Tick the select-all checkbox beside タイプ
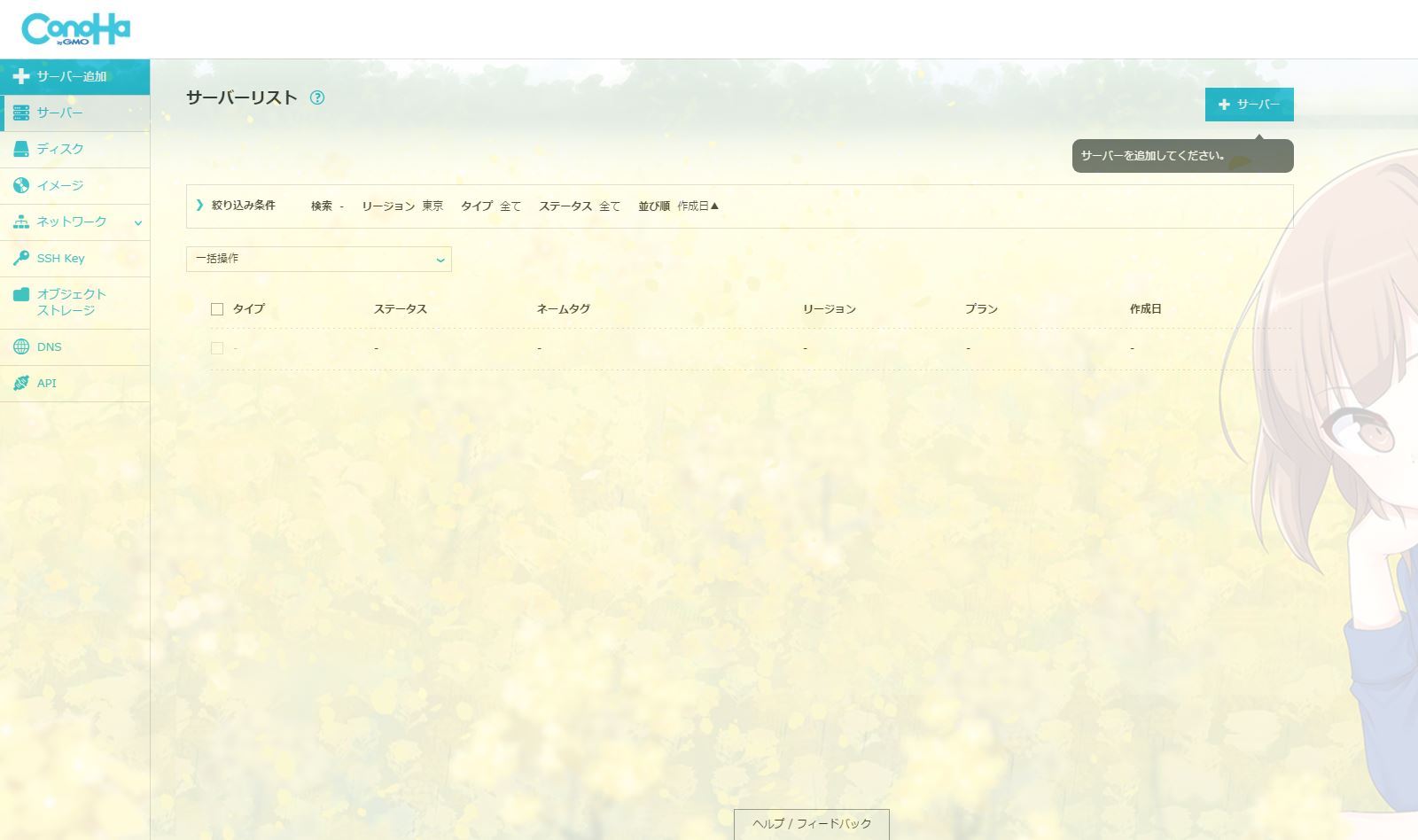The image size is (1418, 840). 217,309
